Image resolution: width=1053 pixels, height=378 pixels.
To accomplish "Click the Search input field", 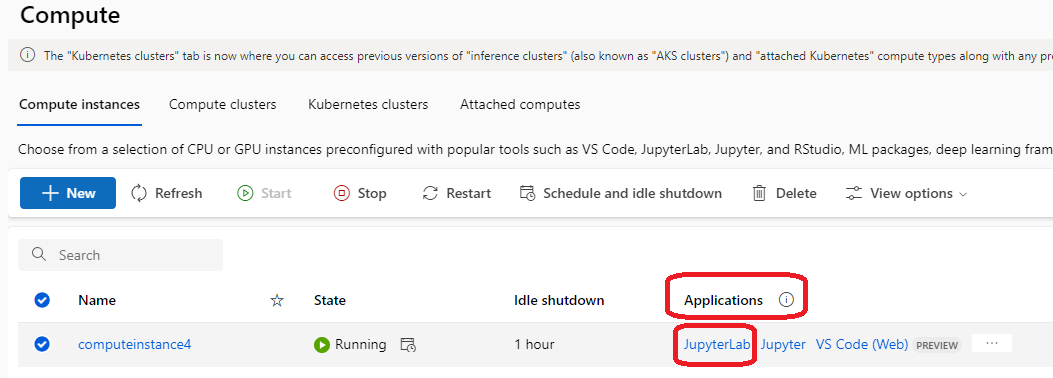I will 120,255.
